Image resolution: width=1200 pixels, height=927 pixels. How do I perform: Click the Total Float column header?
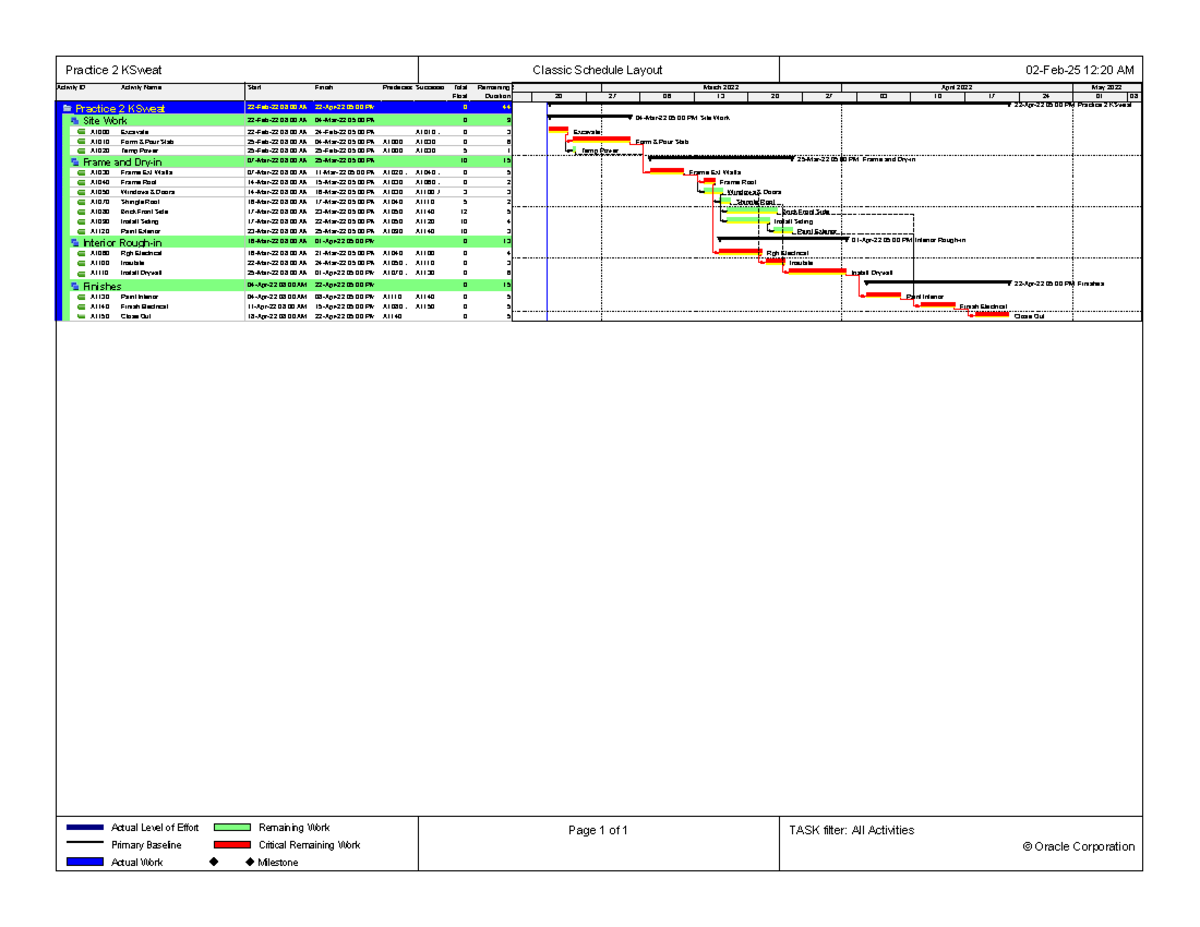[461, 92]
